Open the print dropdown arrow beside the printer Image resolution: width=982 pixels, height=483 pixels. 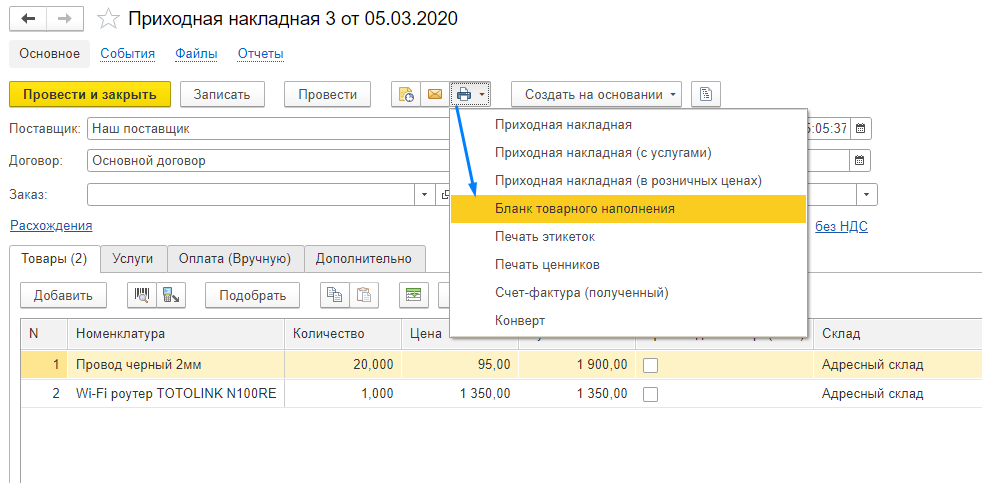(483, 95)
